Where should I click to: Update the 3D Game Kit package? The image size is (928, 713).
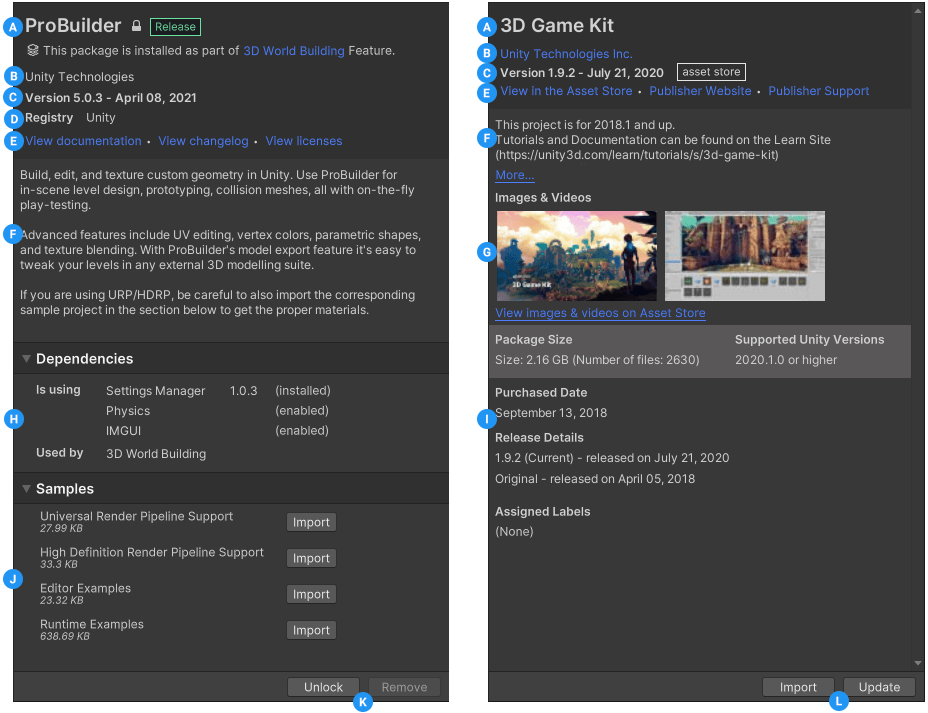(878, 687)
